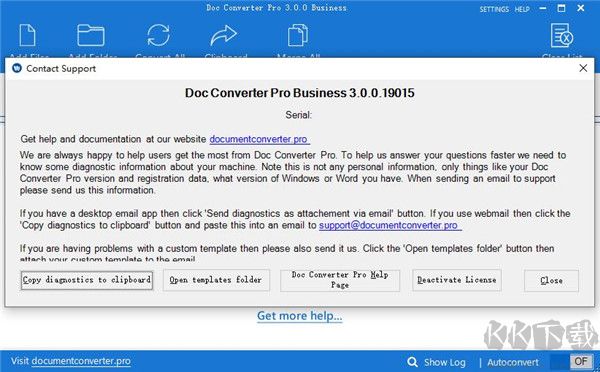Click the Clear List icon
The height and width of the screenshot is (372, 600).
(x=562, y=35)
